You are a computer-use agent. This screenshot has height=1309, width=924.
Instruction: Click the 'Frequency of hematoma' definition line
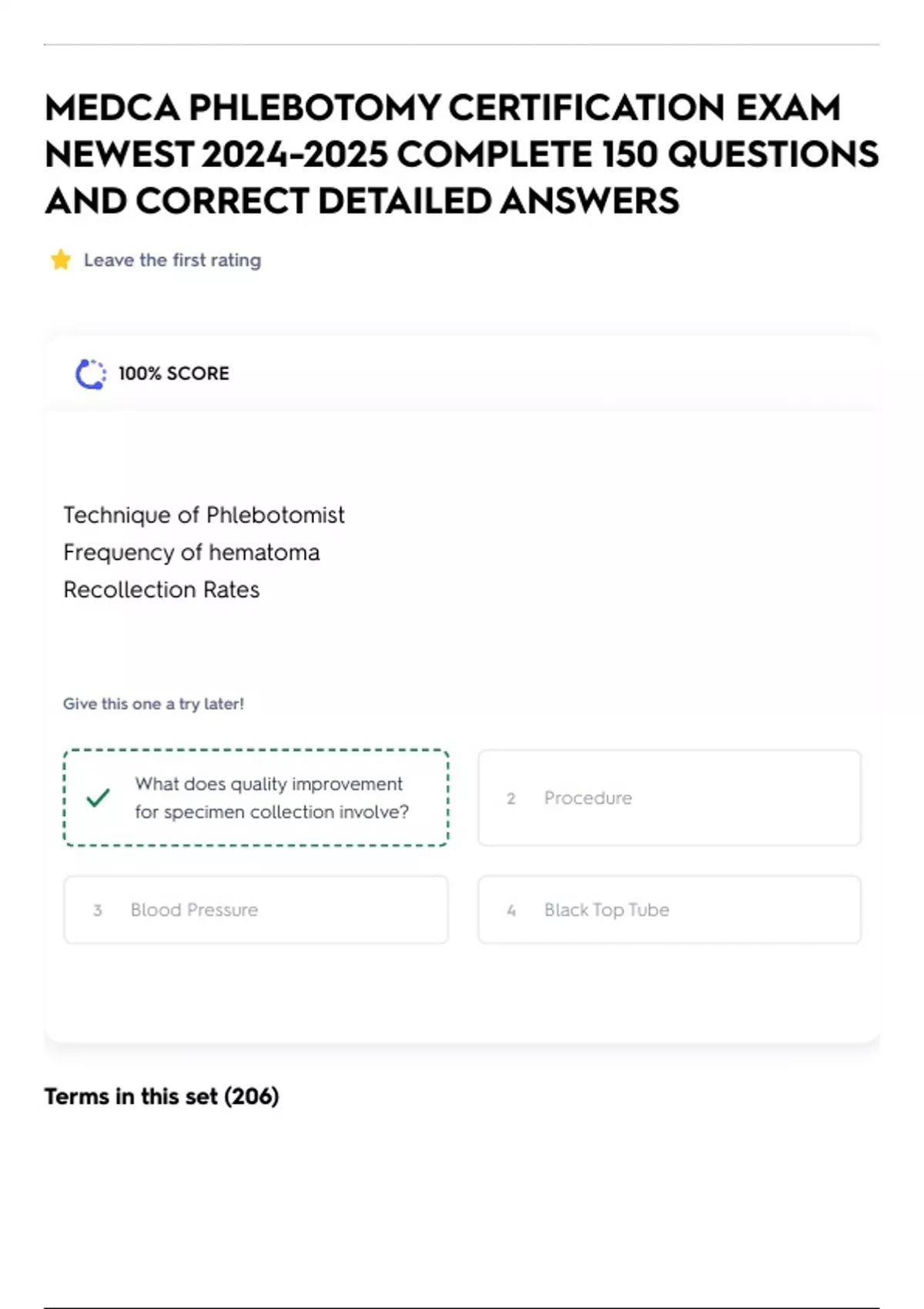click(x=192, y=553)
